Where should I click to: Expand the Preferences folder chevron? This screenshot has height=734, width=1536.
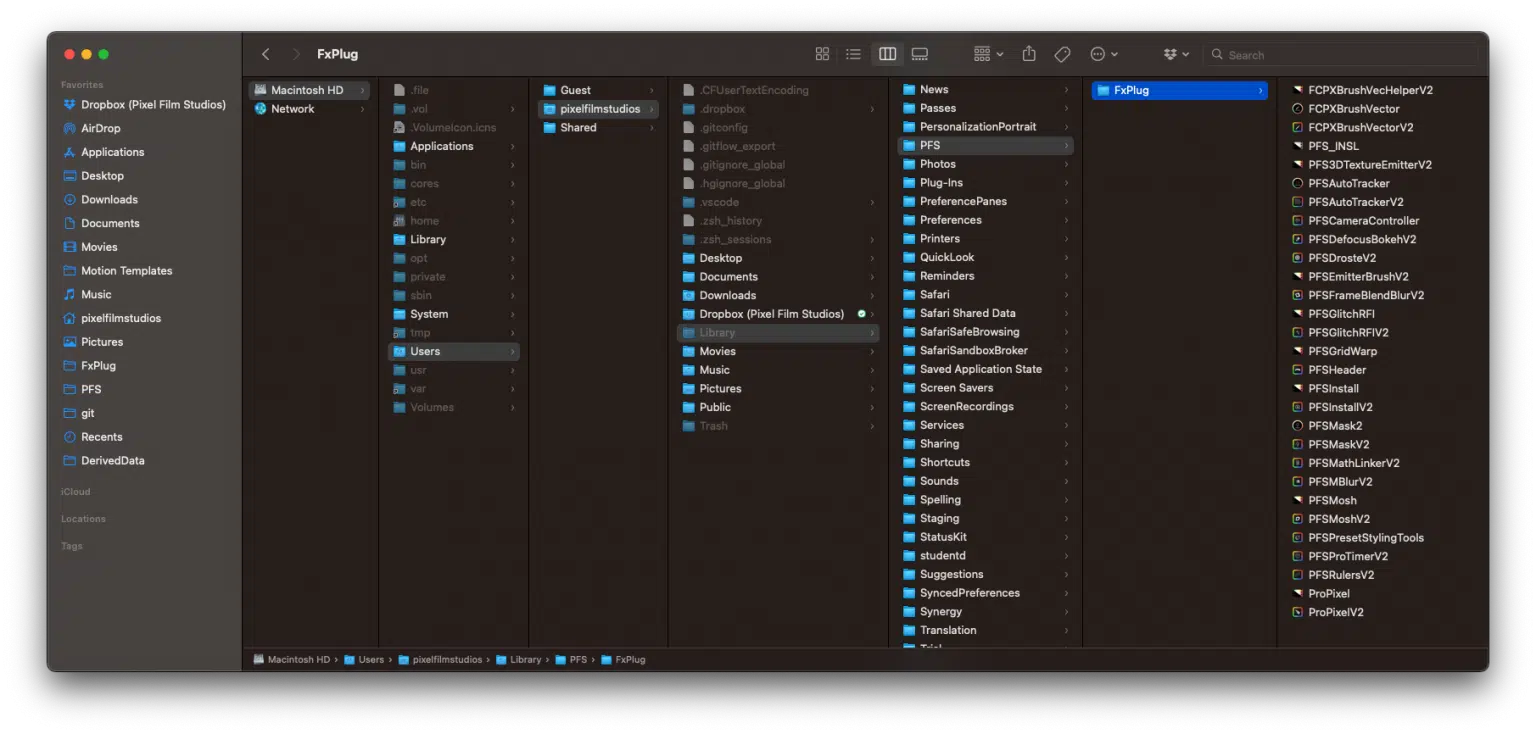click(1066, 220)
